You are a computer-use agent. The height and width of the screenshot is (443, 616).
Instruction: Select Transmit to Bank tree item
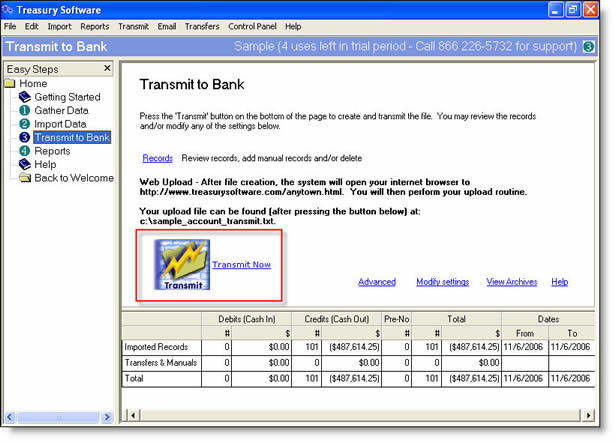click(72, 137)
